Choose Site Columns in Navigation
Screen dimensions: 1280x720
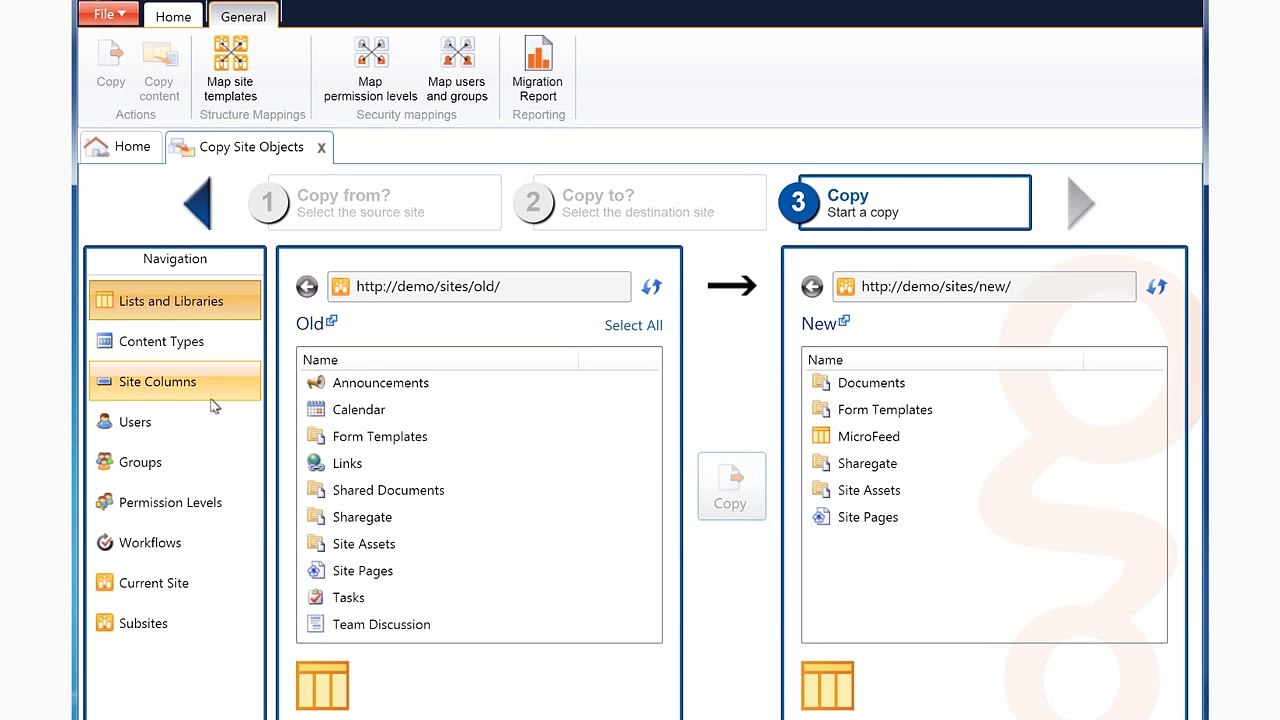coord(175,381)
